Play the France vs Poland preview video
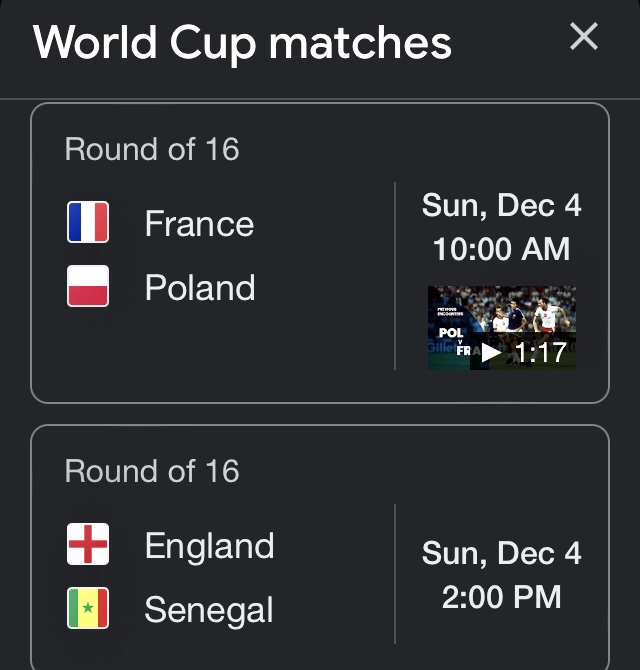This screenshot has width=640, height=670. [x=491, y=352]
